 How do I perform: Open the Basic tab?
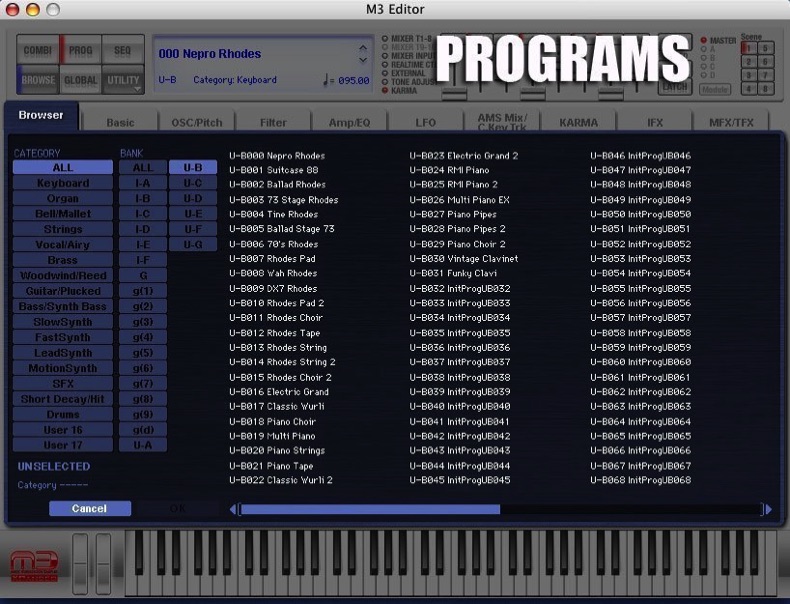tap(120, 122)
